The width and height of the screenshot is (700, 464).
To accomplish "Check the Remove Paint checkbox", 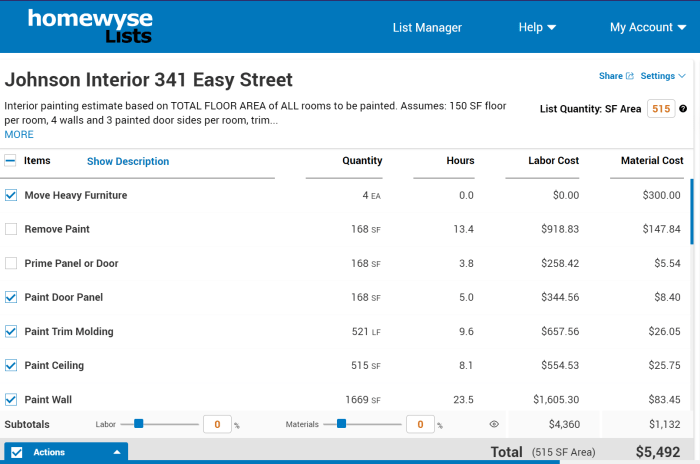I will (11, 229).
